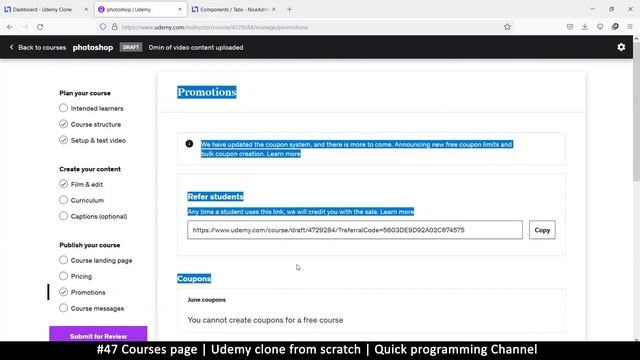This screenshot has width=640, height=360.
Task: Open the Pocket save icon
Action: 570,27
